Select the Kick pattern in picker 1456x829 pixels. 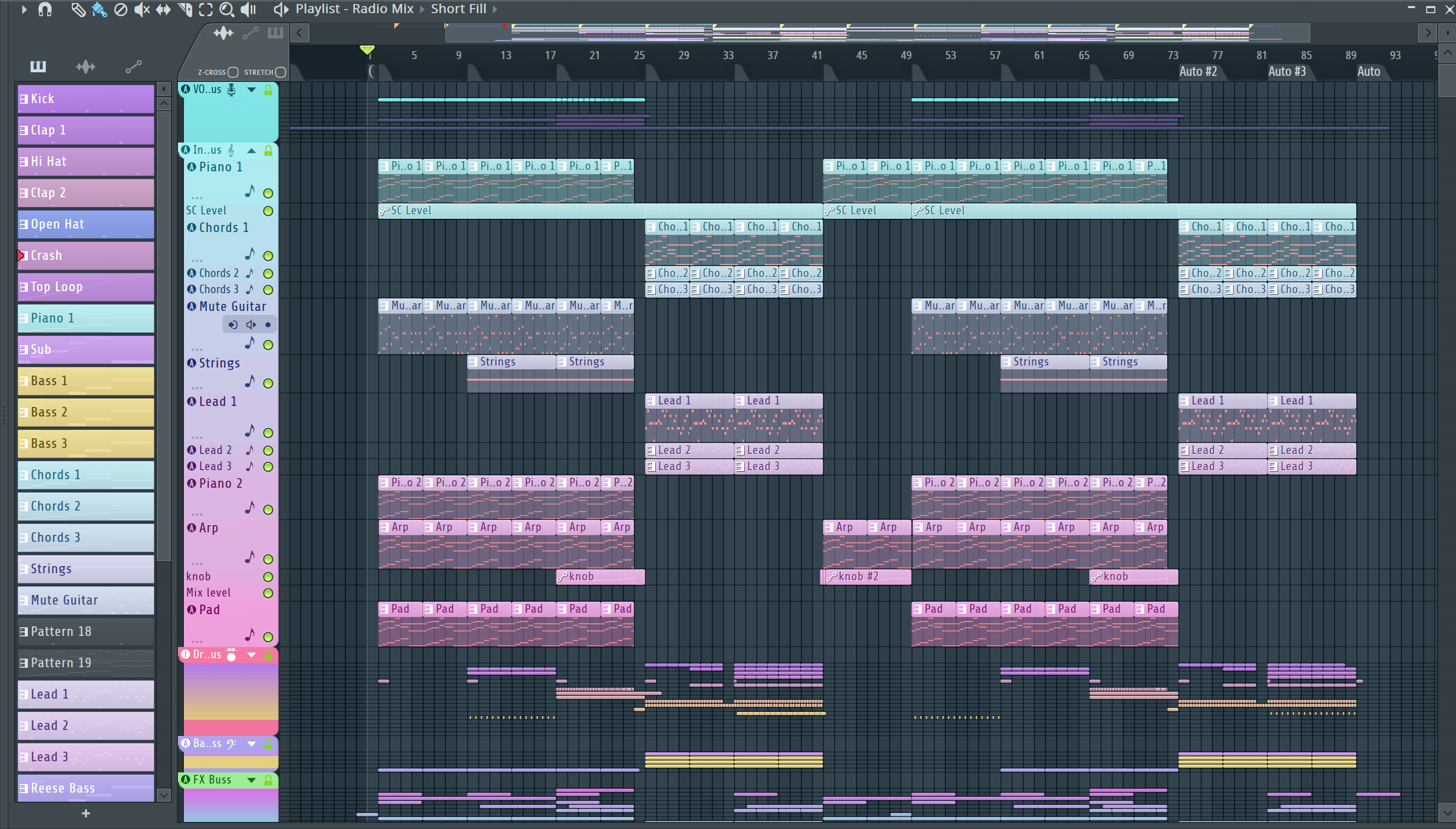pos(85,99)
